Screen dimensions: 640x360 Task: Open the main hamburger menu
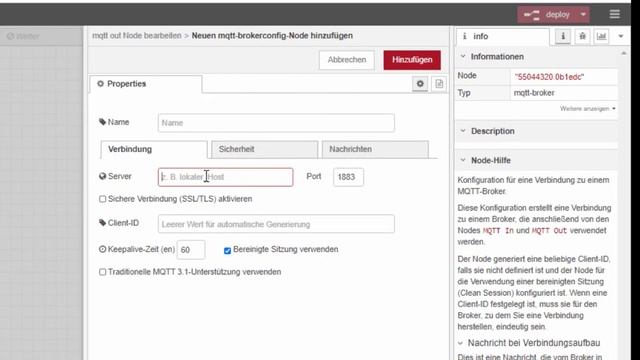[614, 14]
